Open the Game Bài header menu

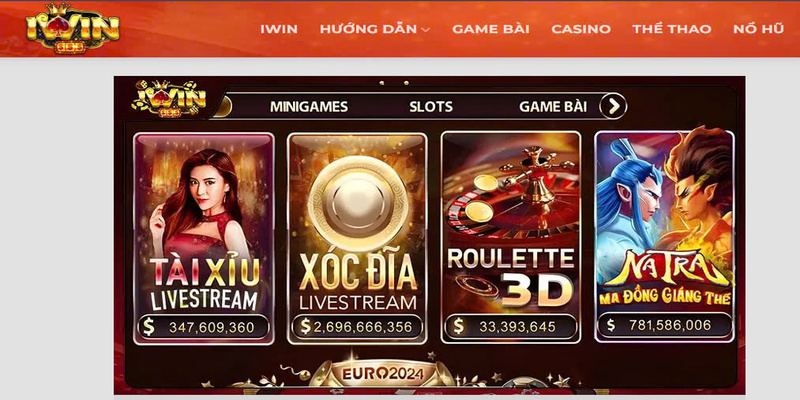tap(490, 29)
